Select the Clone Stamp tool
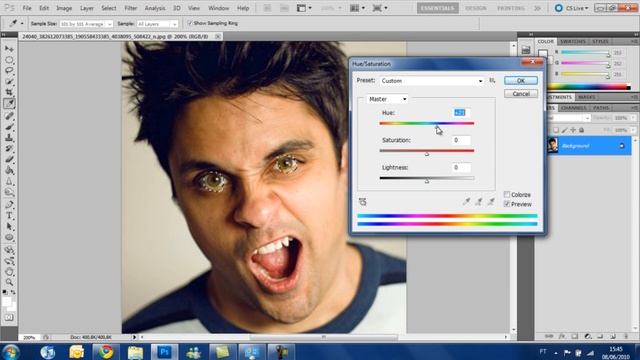 pos(9,138)
